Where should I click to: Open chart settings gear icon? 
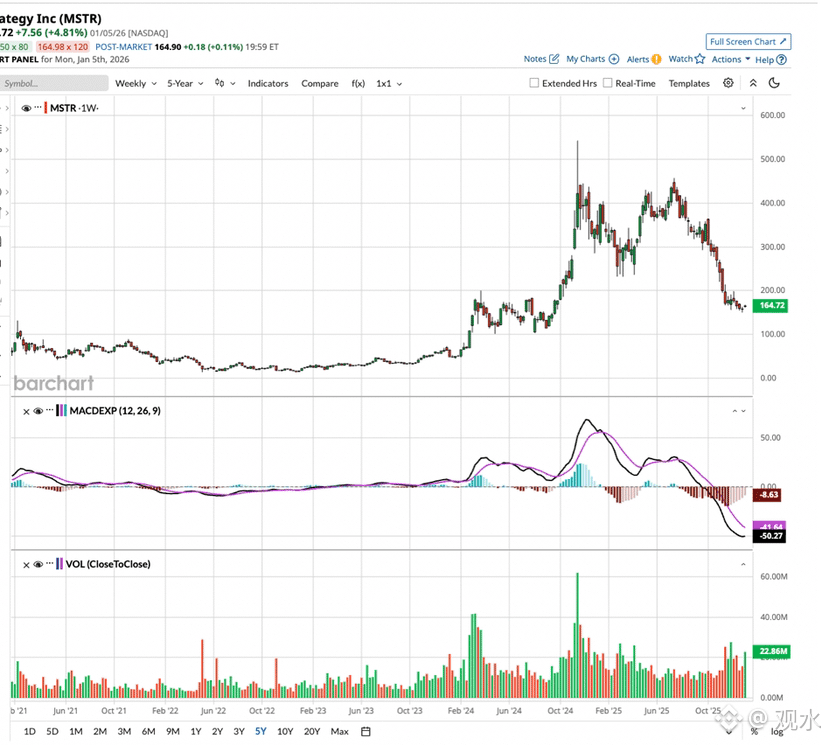click(x=729, y=83)
